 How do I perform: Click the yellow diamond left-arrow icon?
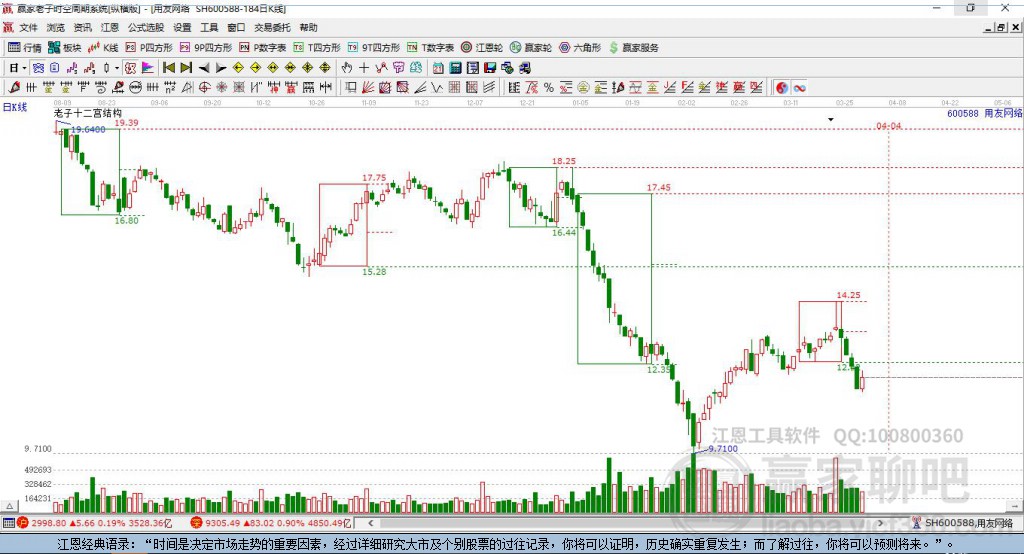tap(238, 68)
